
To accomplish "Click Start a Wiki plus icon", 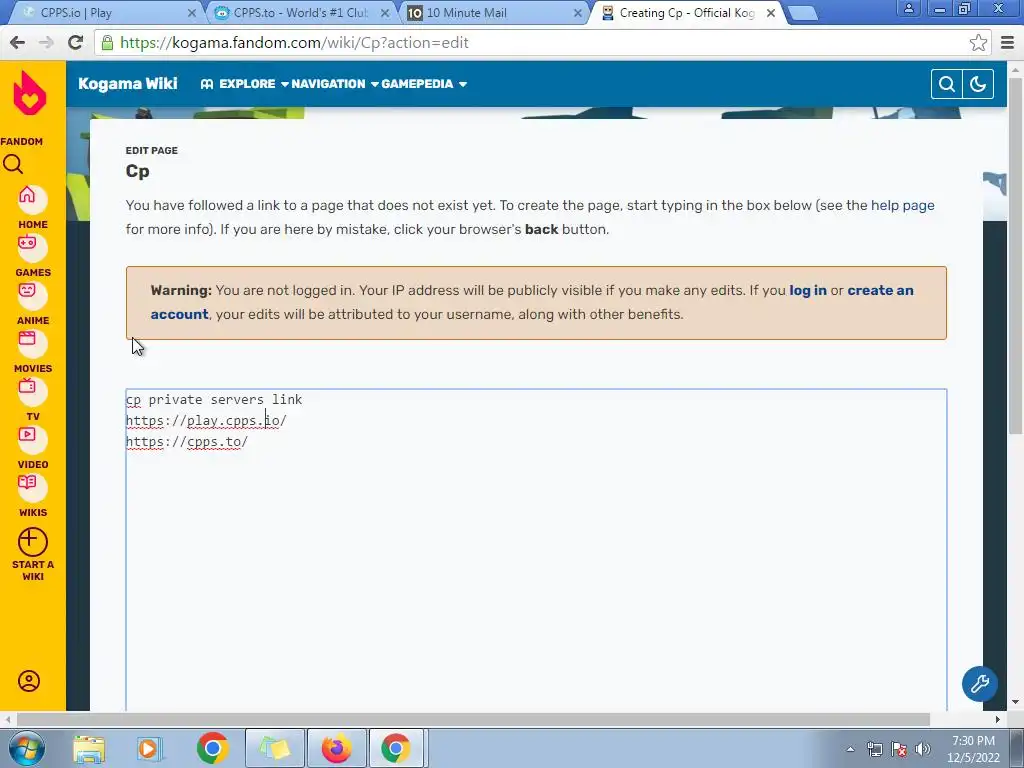I will (x=33, y=542).
